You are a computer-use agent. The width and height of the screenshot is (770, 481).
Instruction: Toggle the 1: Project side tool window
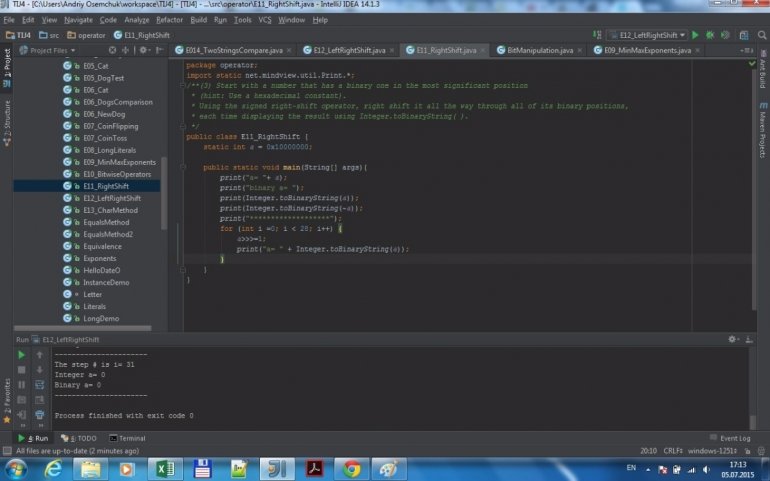pos(6,62)
